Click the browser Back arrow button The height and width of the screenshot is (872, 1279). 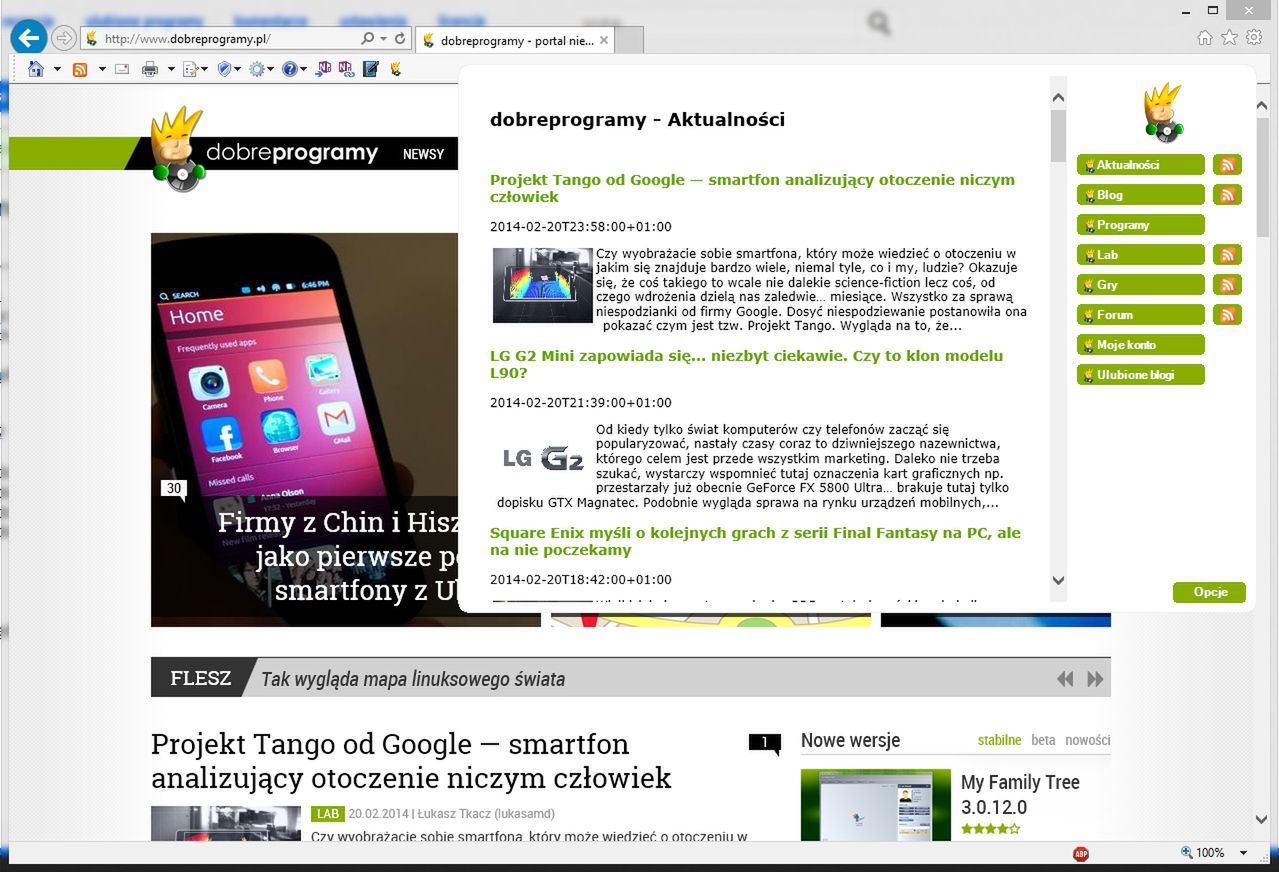click(29, 38)
